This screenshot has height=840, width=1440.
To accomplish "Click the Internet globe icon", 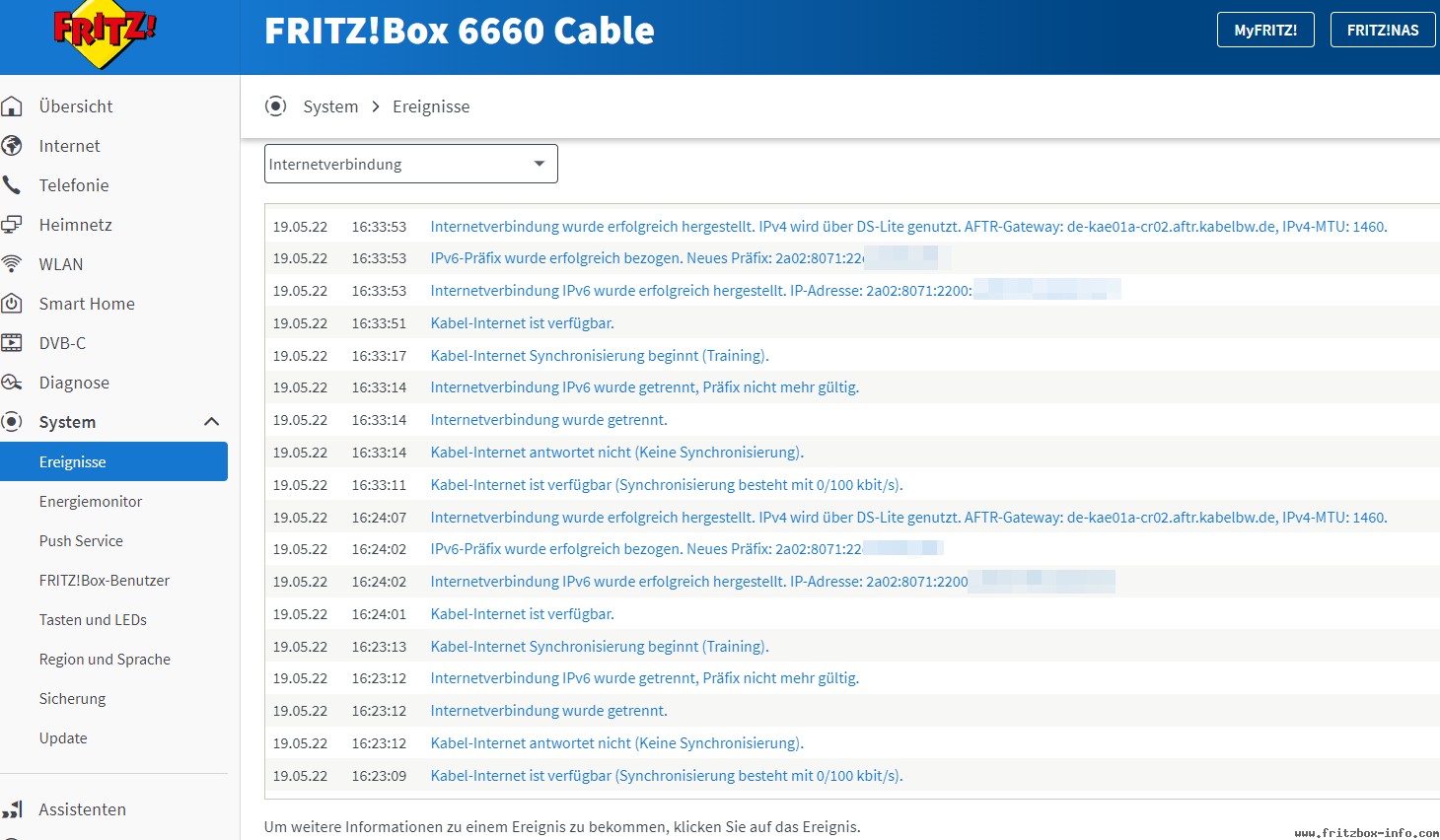I will [x=12, y=146].
